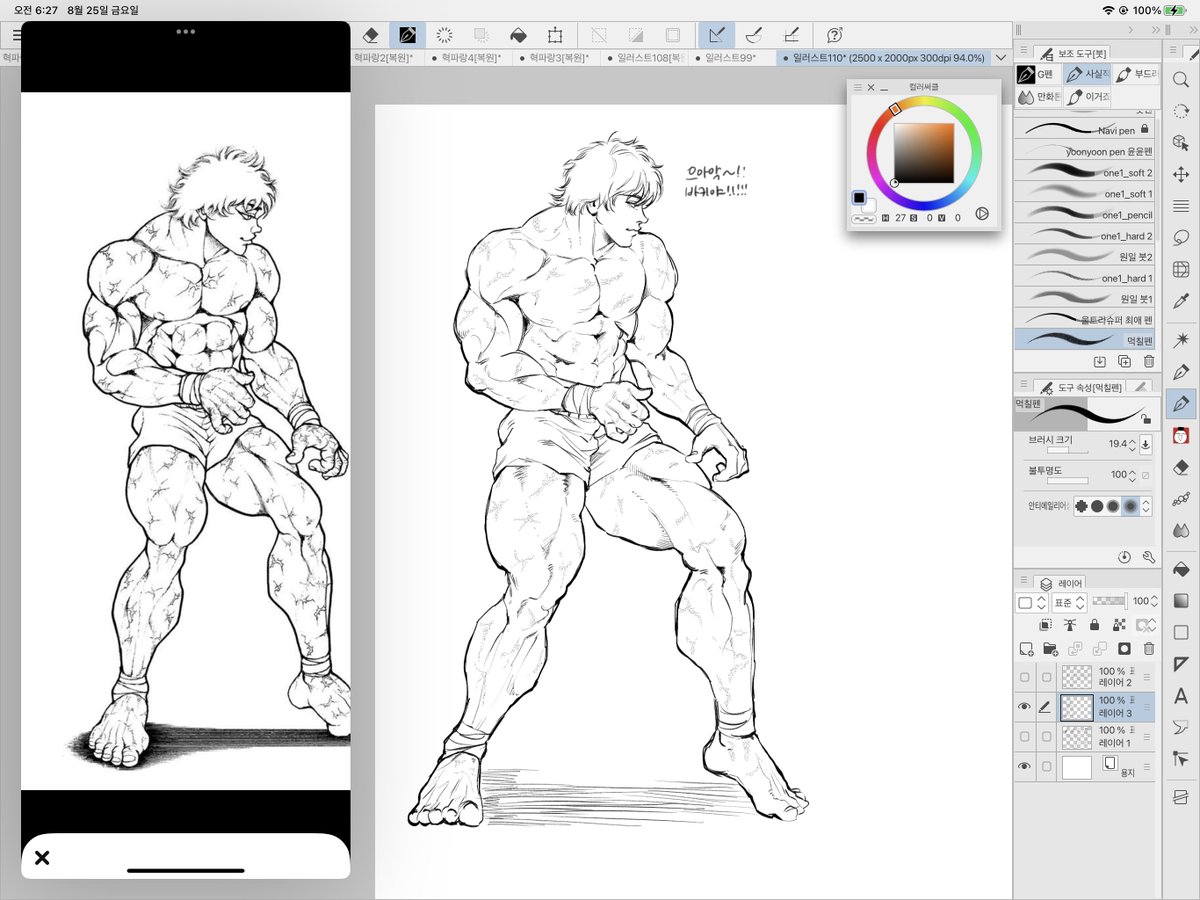Viewport: 1200px width, 900px height.
Task: Choose the one1_pencil brush
Action: coord(1084,214)
